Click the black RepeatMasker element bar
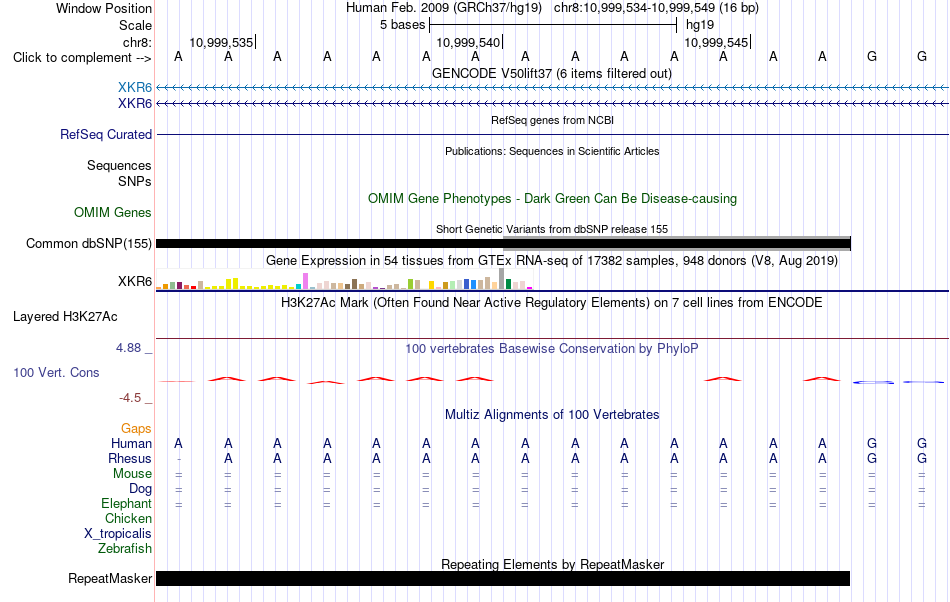 click(x=503, y=578)
